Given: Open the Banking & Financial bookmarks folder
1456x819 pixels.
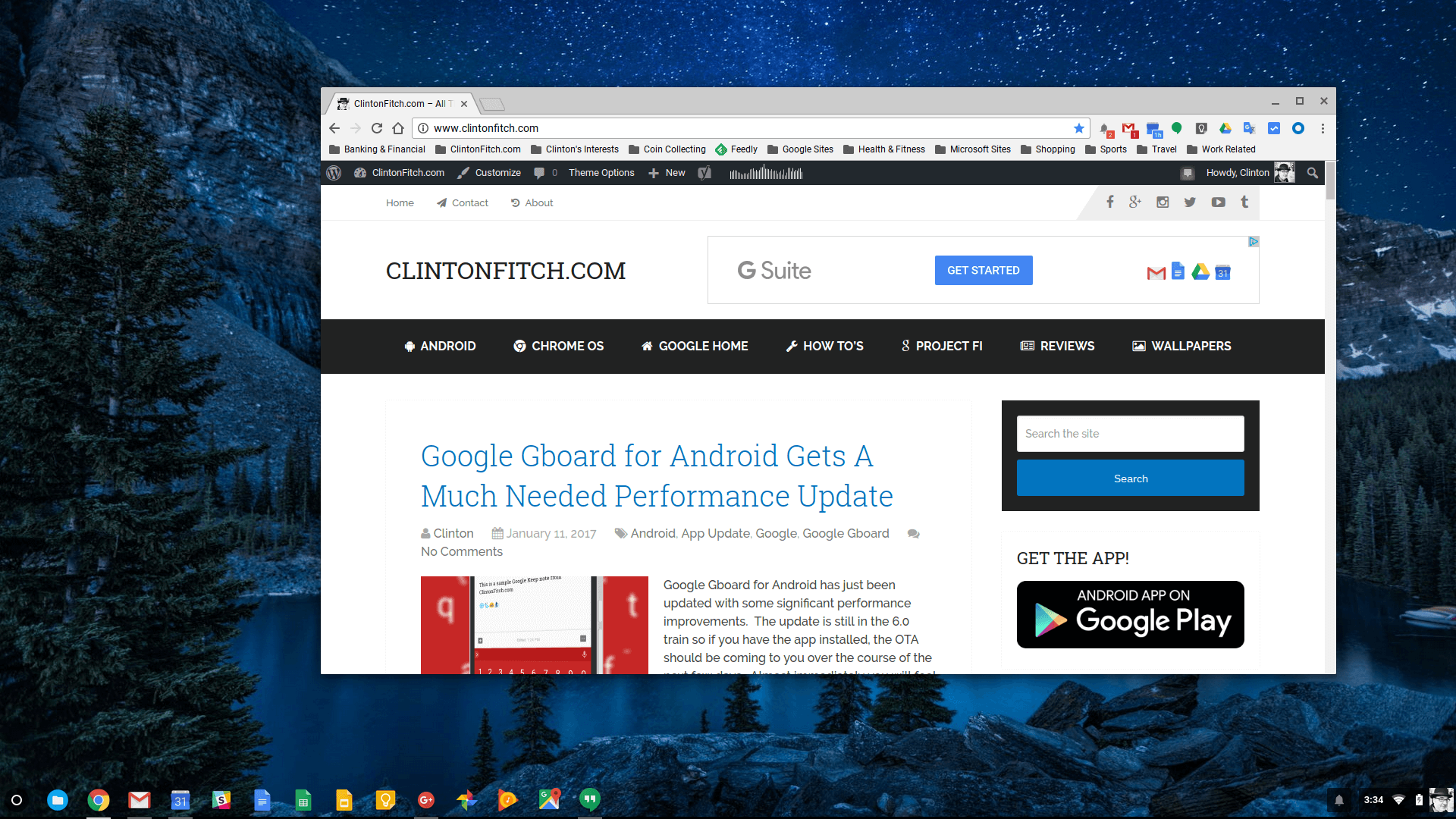Looking at the screenshot, I should pyautogui.click(x=378, y=149).
